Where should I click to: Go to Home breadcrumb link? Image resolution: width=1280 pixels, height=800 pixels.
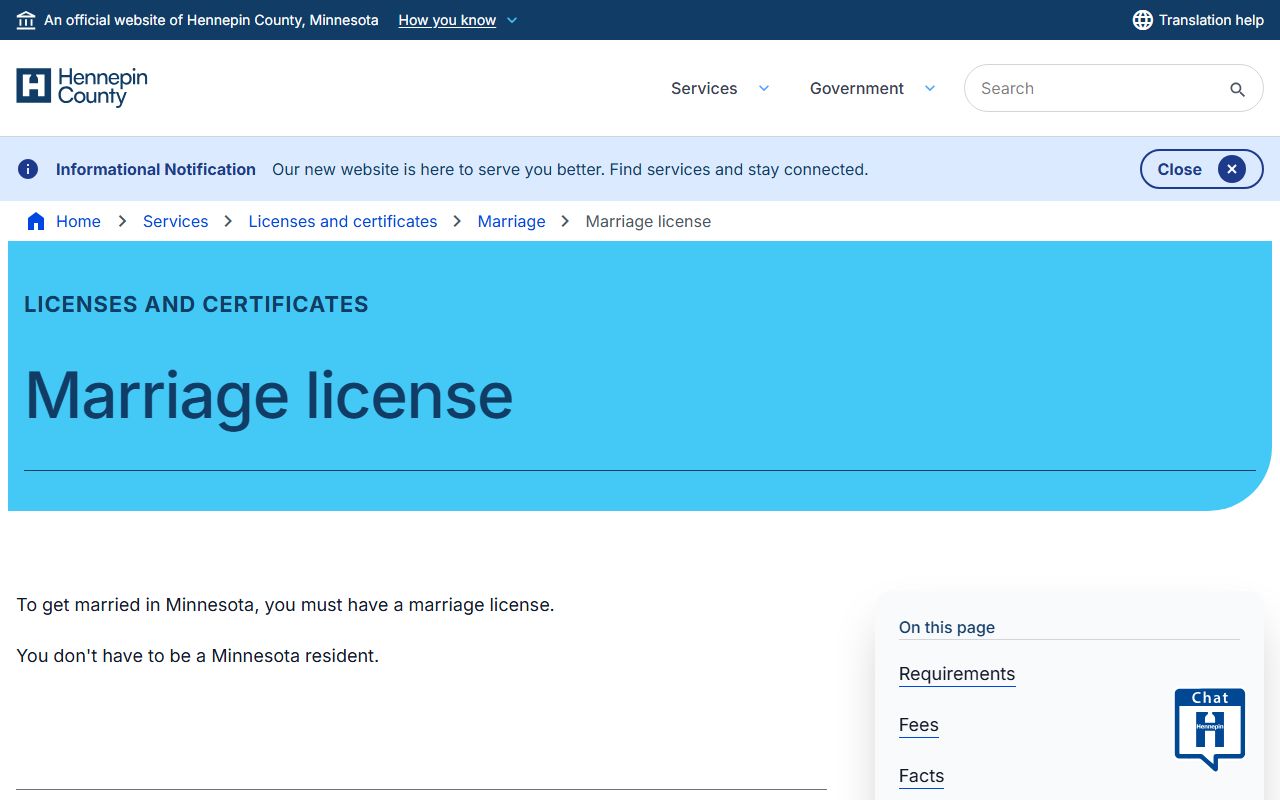click(78, 221)
